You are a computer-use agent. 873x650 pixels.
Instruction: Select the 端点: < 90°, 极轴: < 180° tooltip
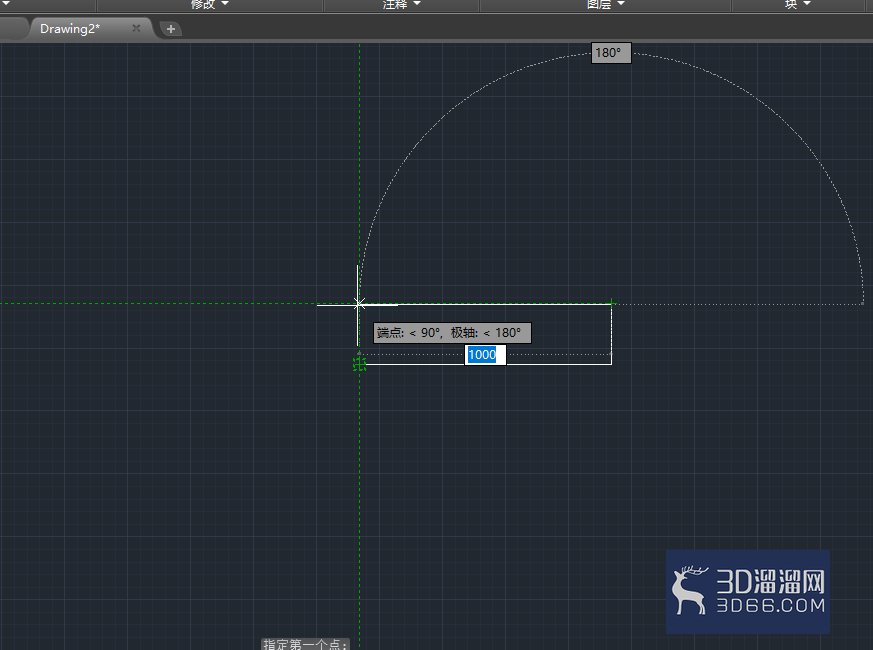pos(452,333)
